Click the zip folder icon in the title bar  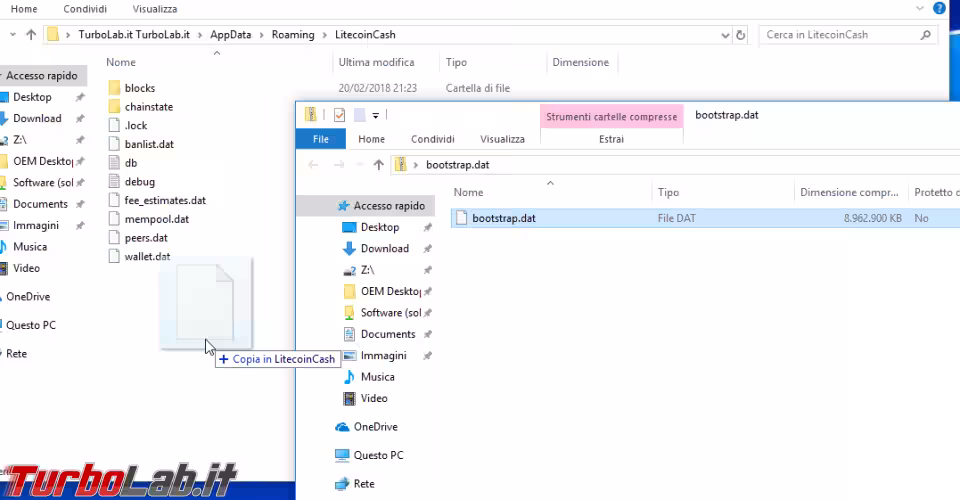point(310,114)
